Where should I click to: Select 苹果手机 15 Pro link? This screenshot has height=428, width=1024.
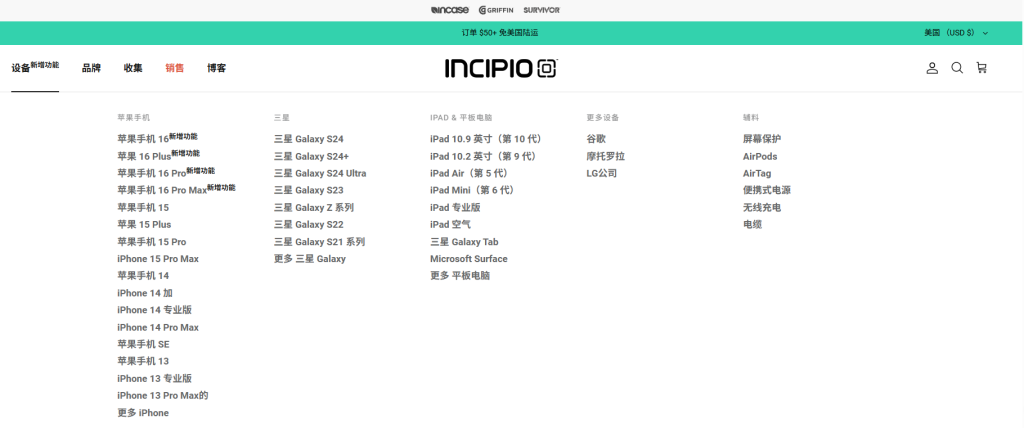tap(152, 242)
